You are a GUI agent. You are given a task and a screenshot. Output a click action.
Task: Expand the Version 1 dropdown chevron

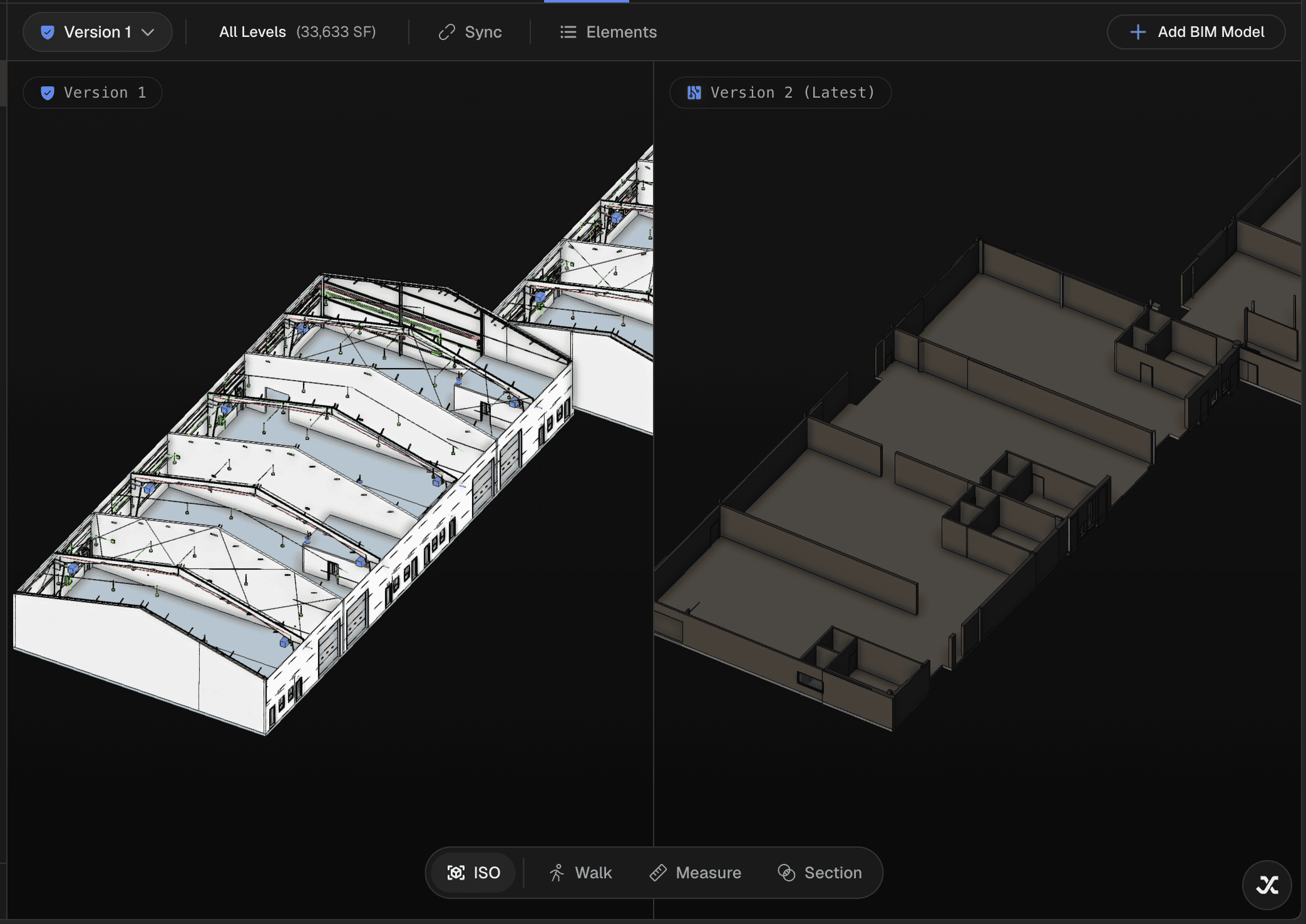[x=148, y=32]
